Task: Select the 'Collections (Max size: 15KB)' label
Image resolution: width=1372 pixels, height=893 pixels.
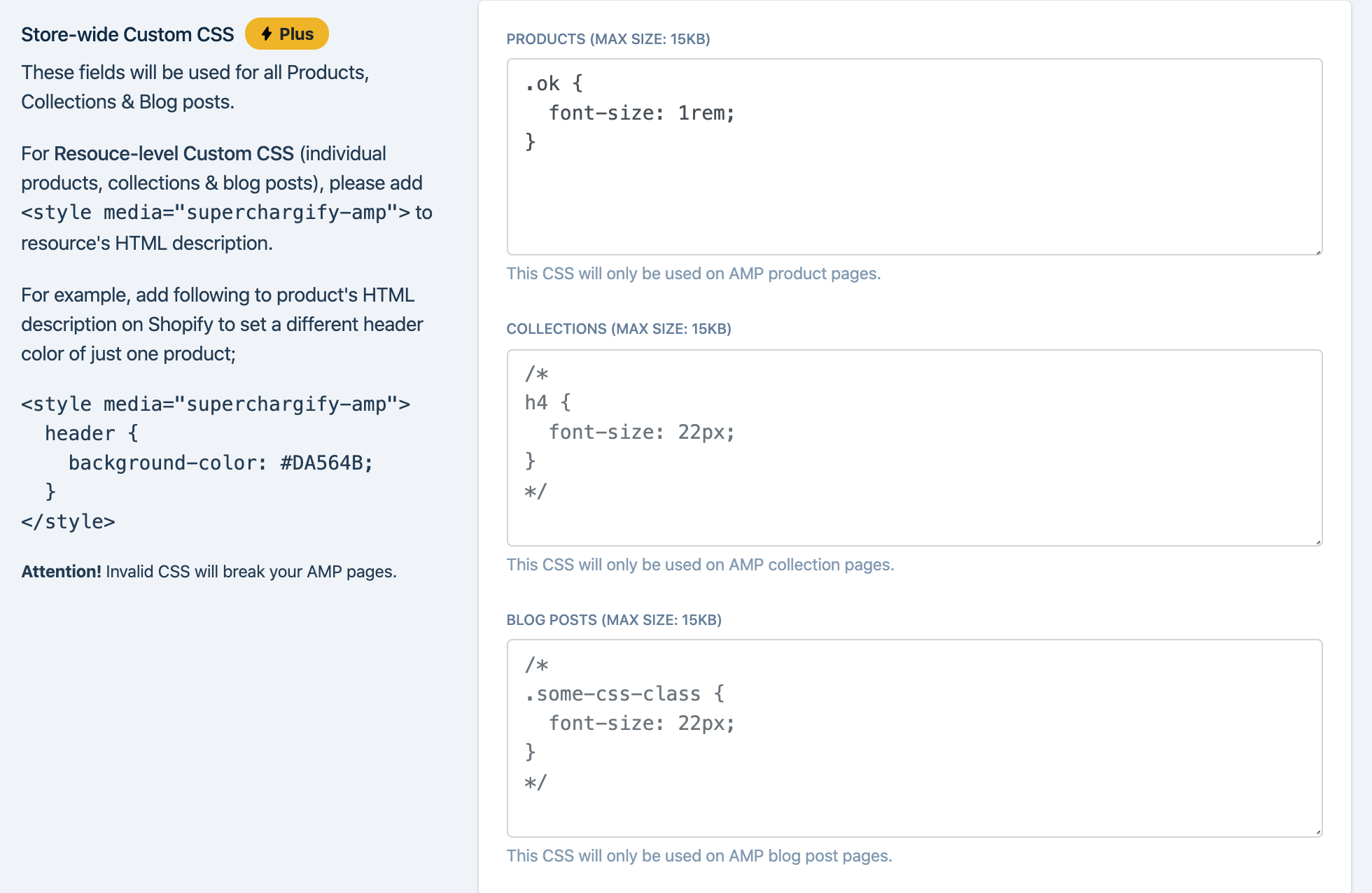Action: (x=618, y=329)
